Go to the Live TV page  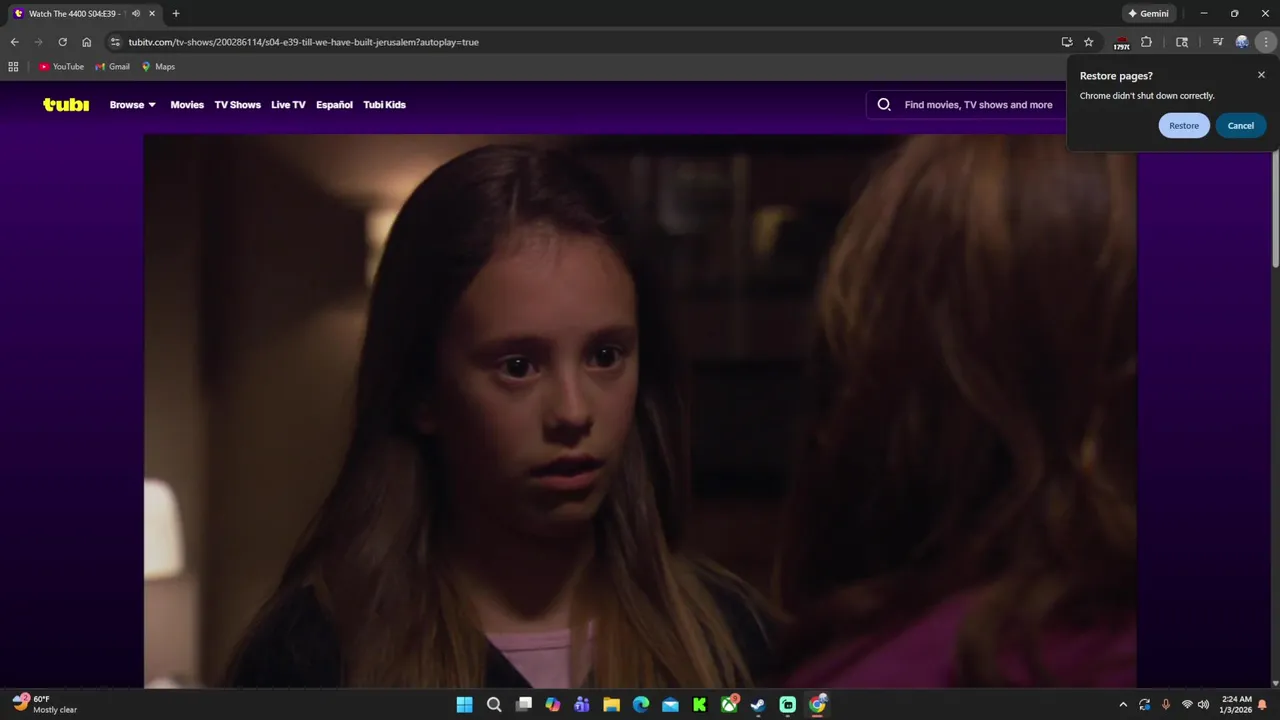[x=288, y=105]
